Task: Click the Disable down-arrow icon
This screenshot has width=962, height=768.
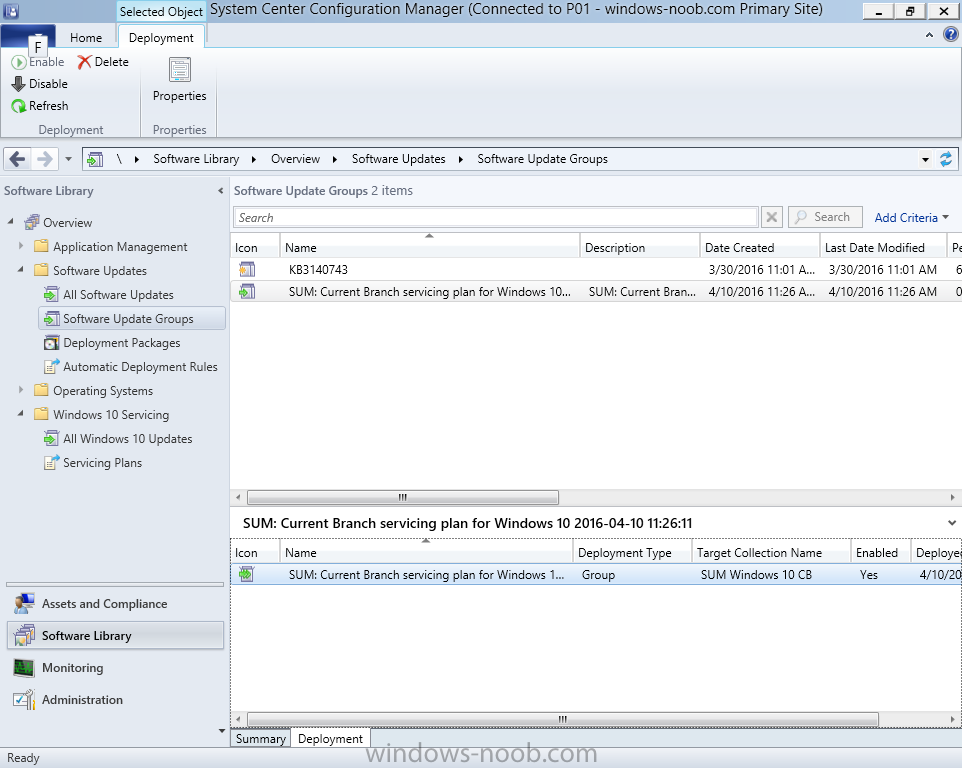Action: [x=18, y=84]
